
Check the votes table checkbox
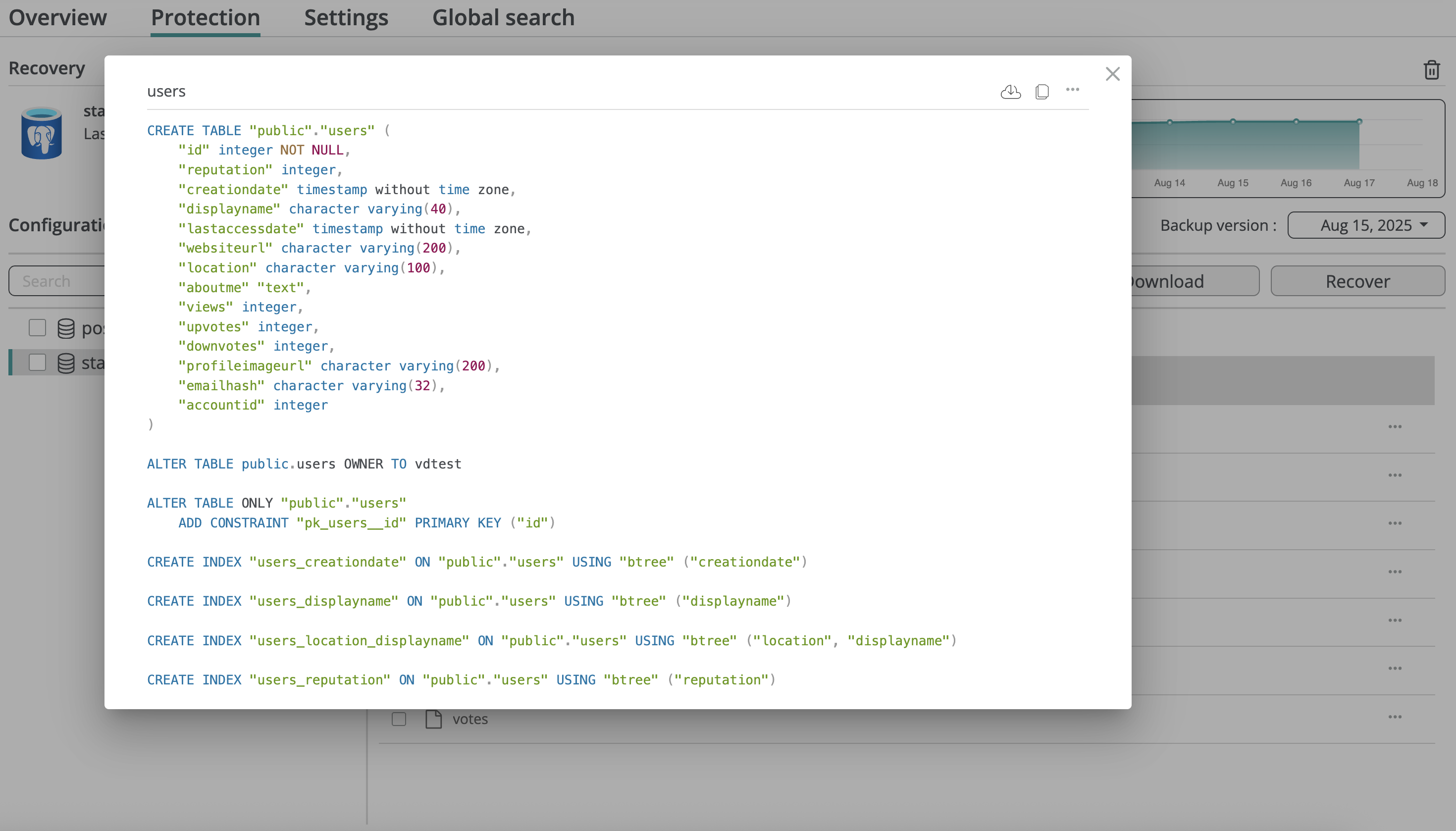click(x=399, y=719)
